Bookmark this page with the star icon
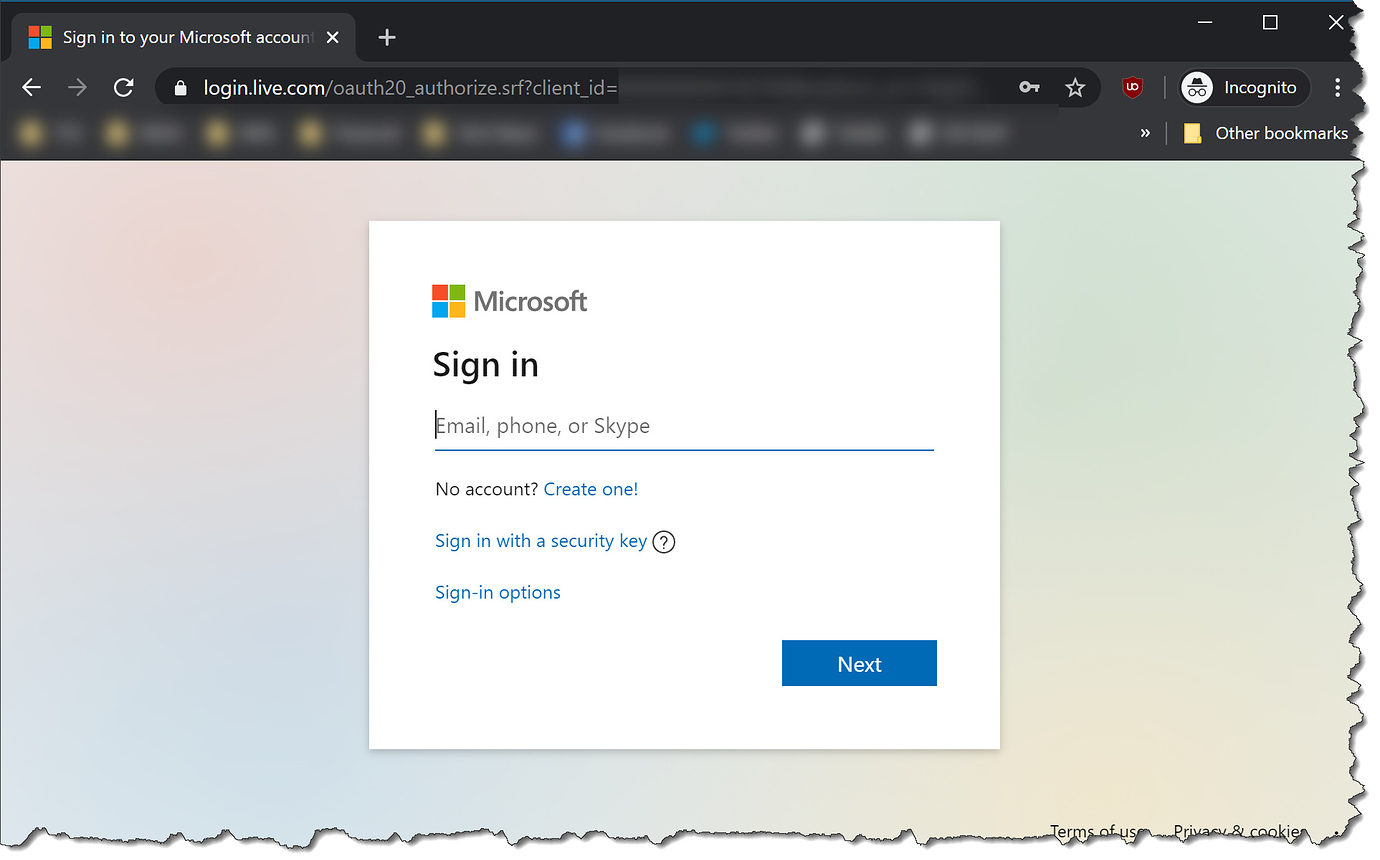Viewport: 1380px width, 860px height. (x=1075, y=88)
